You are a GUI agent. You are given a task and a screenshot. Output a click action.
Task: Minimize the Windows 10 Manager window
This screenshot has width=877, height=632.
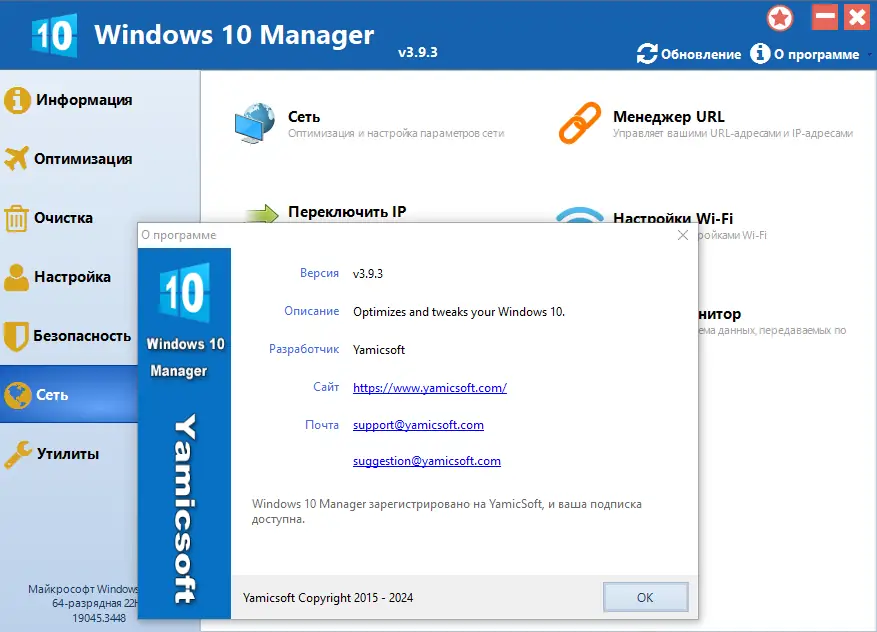tap(824, 17)
